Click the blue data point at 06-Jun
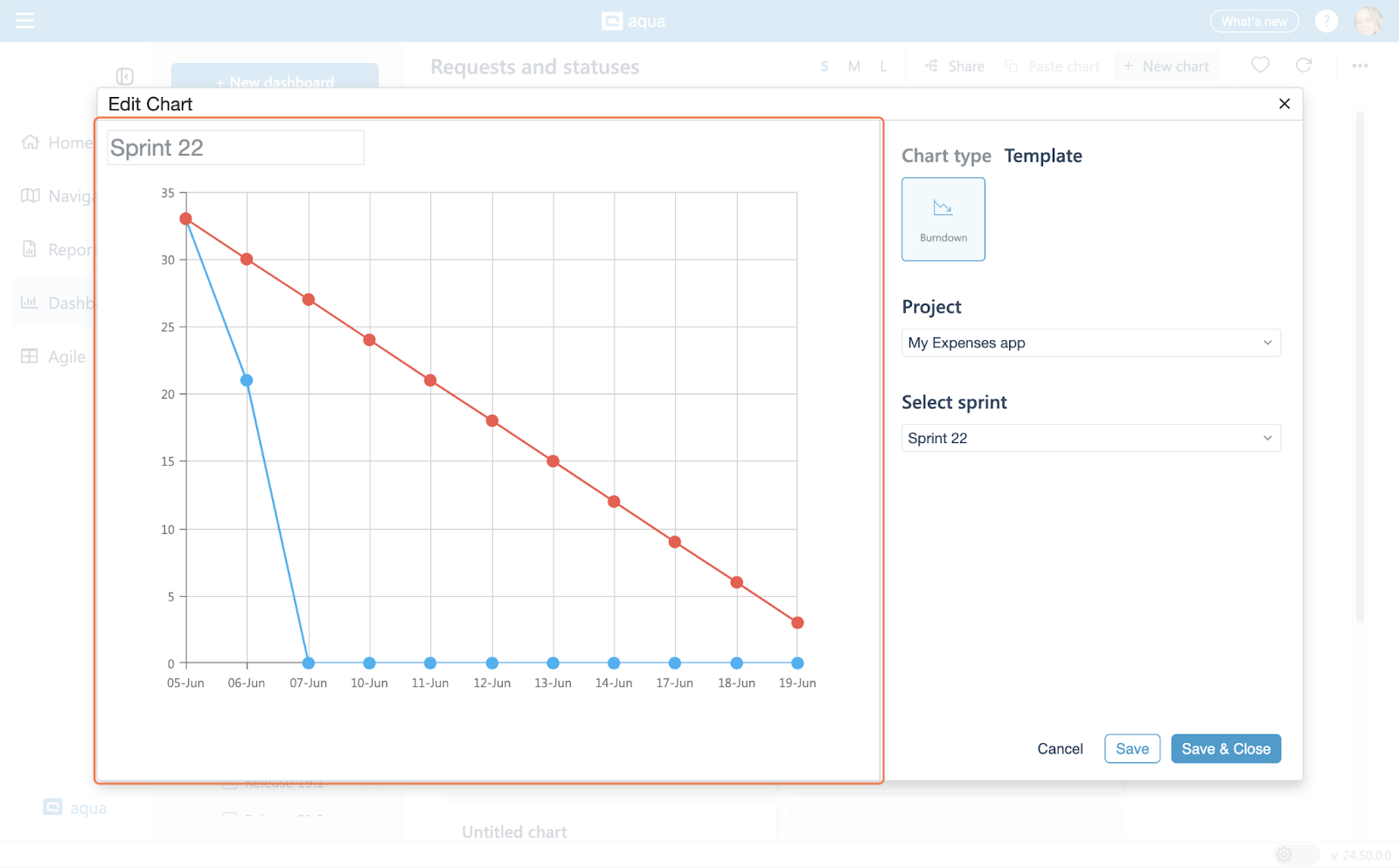The height and width of the screenshot is (868, 1399). pyautogui.click(x=247, y=380)
